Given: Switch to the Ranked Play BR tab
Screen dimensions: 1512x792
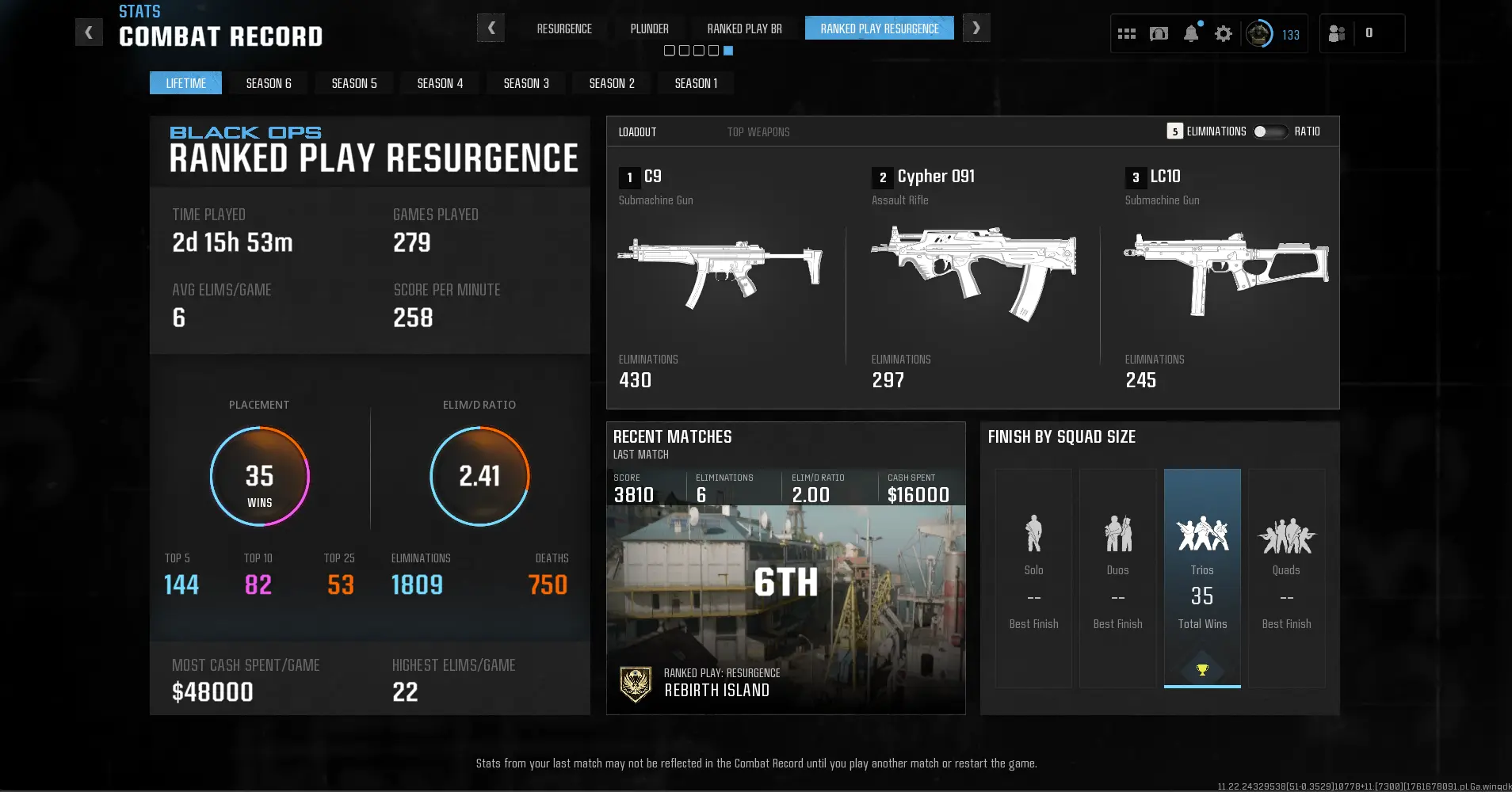Looking at the screenshot, I should (x=744, y=29).
